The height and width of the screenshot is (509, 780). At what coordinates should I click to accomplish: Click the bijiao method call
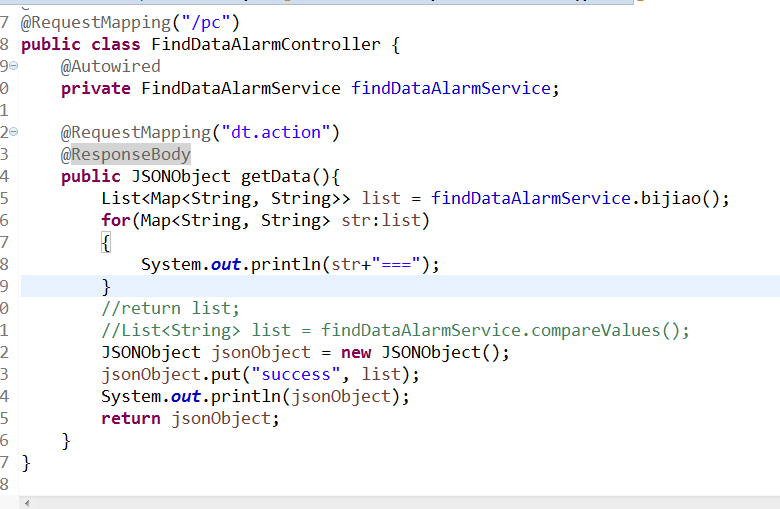(x=671, y=198)
